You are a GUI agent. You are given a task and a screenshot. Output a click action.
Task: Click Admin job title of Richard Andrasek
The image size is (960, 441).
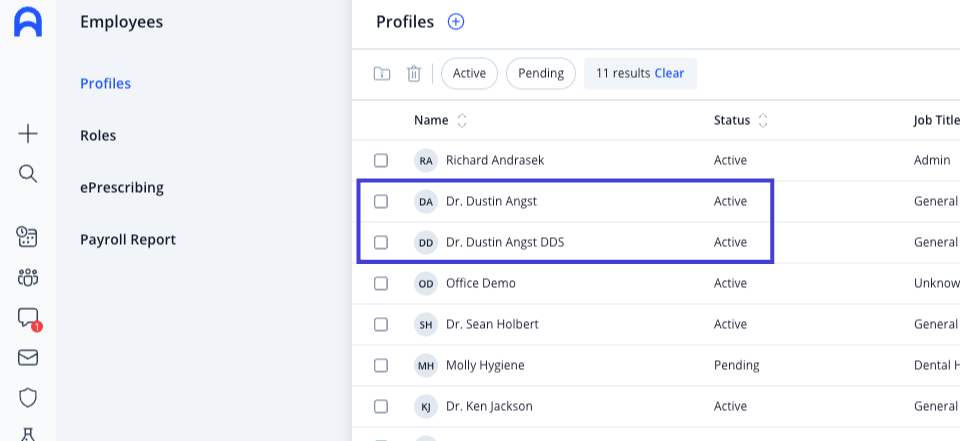pos(932,160)
